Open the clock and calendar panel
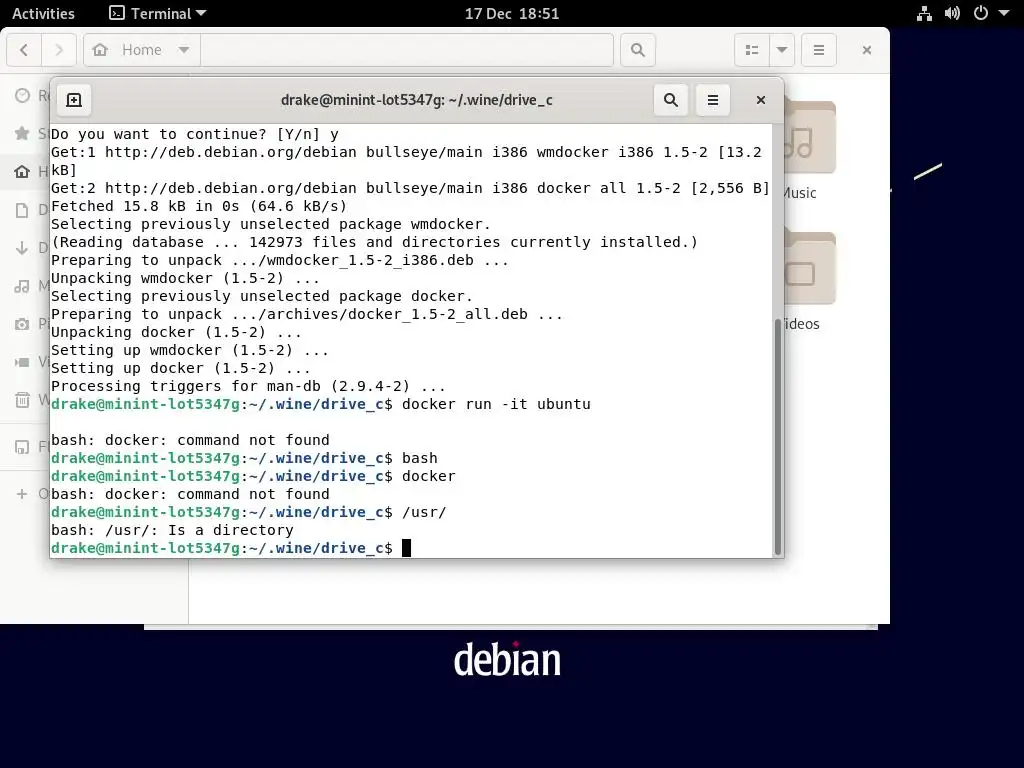This screenshot has width=1024, height=768. tap(512, 14)
